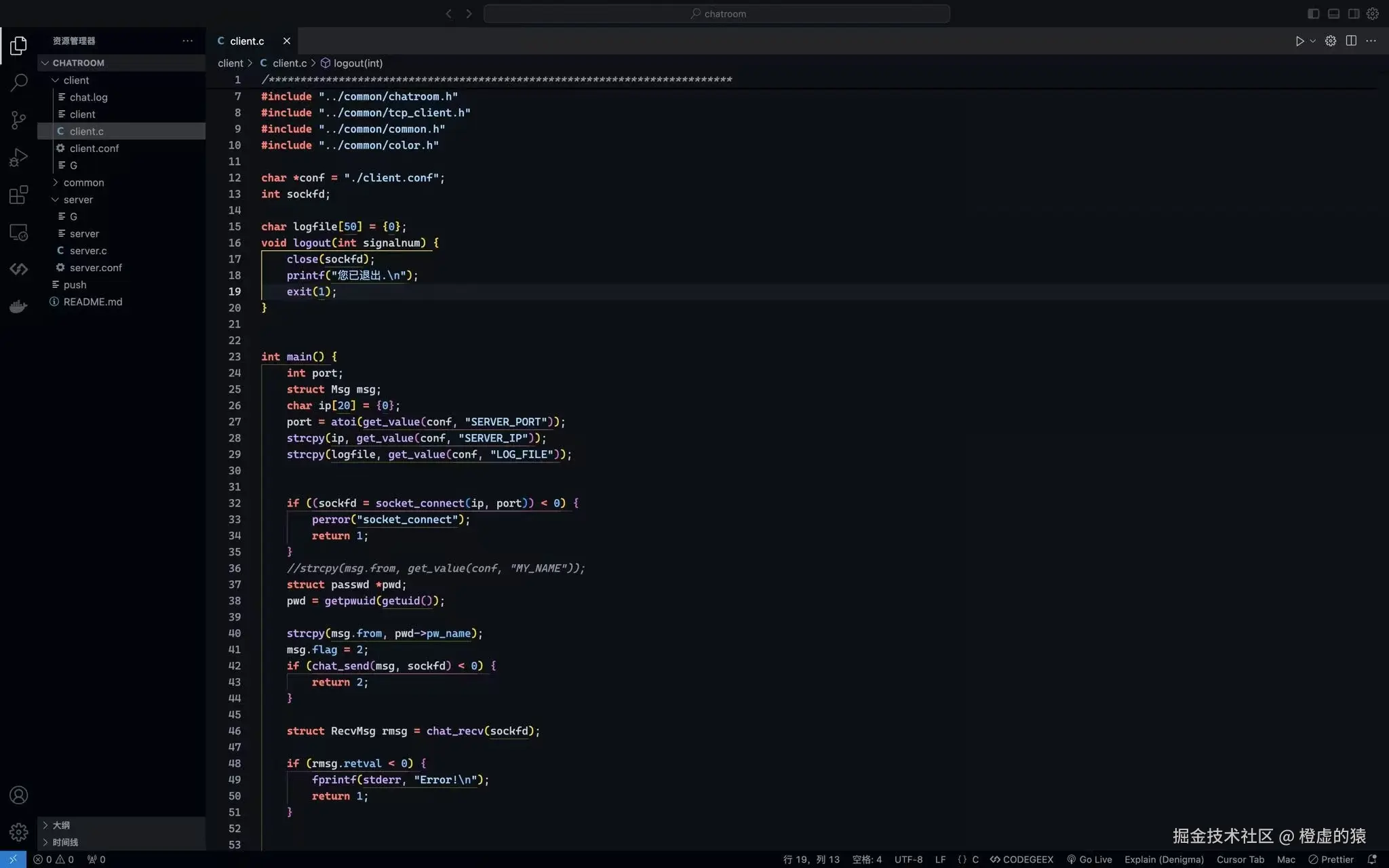Image resolution: width=1389 pixels, height=868 pixels.
Task: Run the client.c file
Action: pos(1299,41)
